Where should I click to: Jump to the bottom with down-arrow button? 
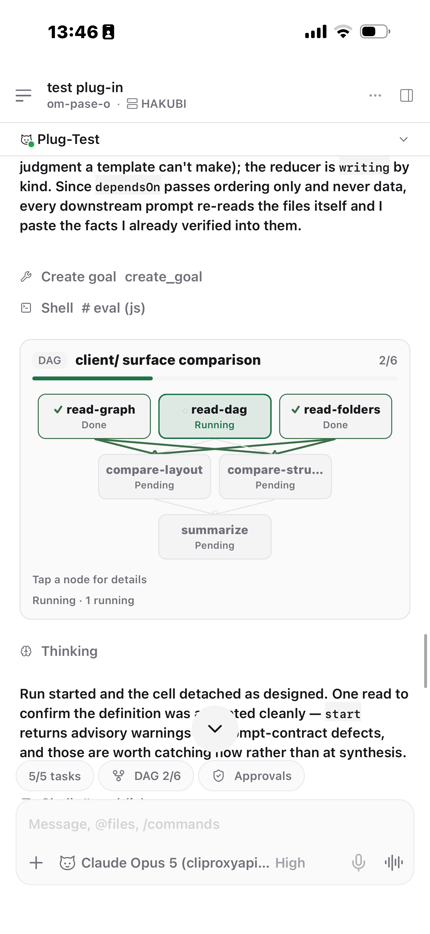tap(215, 728)
